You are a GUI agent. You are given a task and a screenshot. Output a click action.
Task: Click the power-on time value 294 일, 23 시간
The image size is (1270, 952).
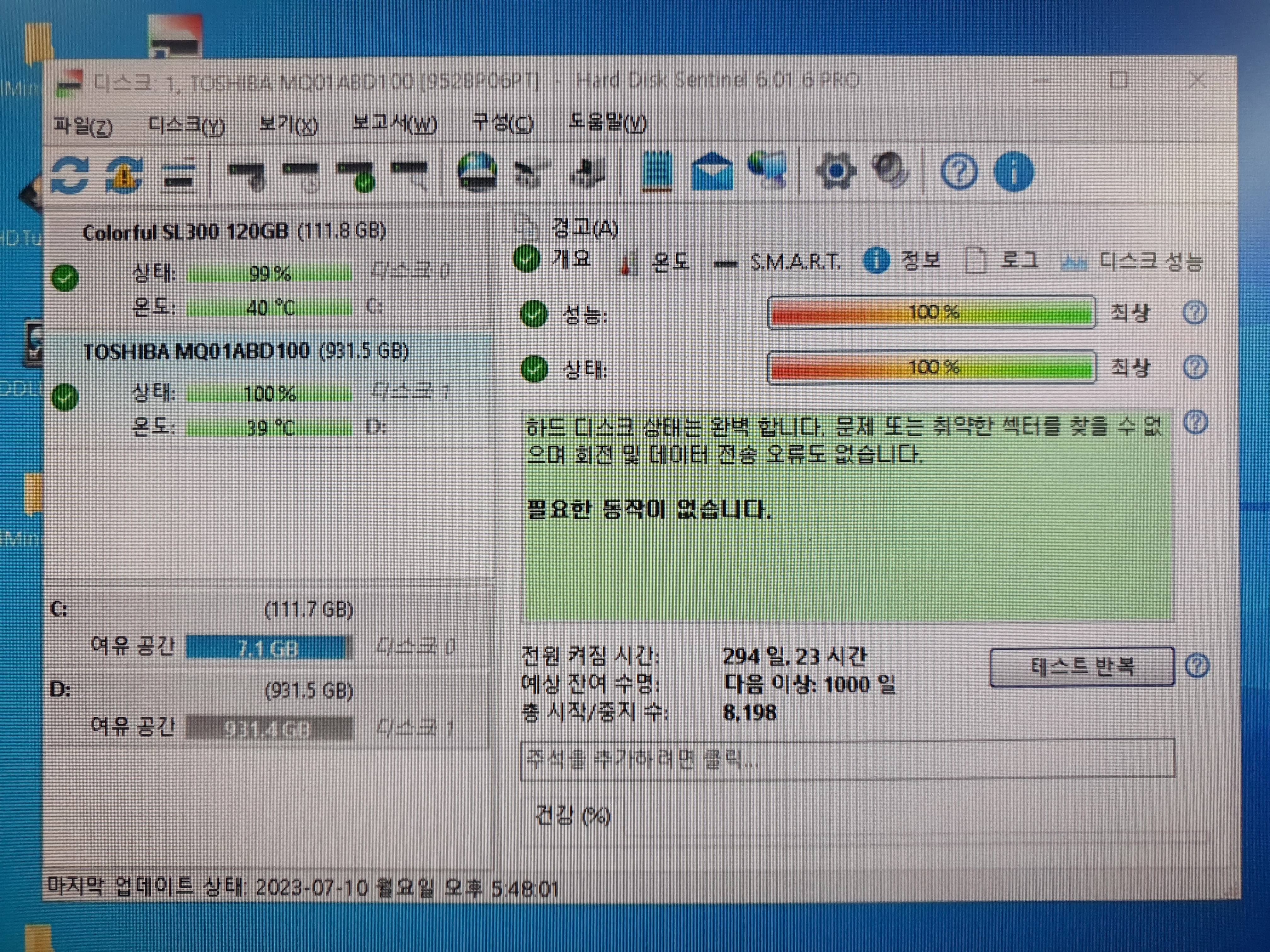[795, 656]
